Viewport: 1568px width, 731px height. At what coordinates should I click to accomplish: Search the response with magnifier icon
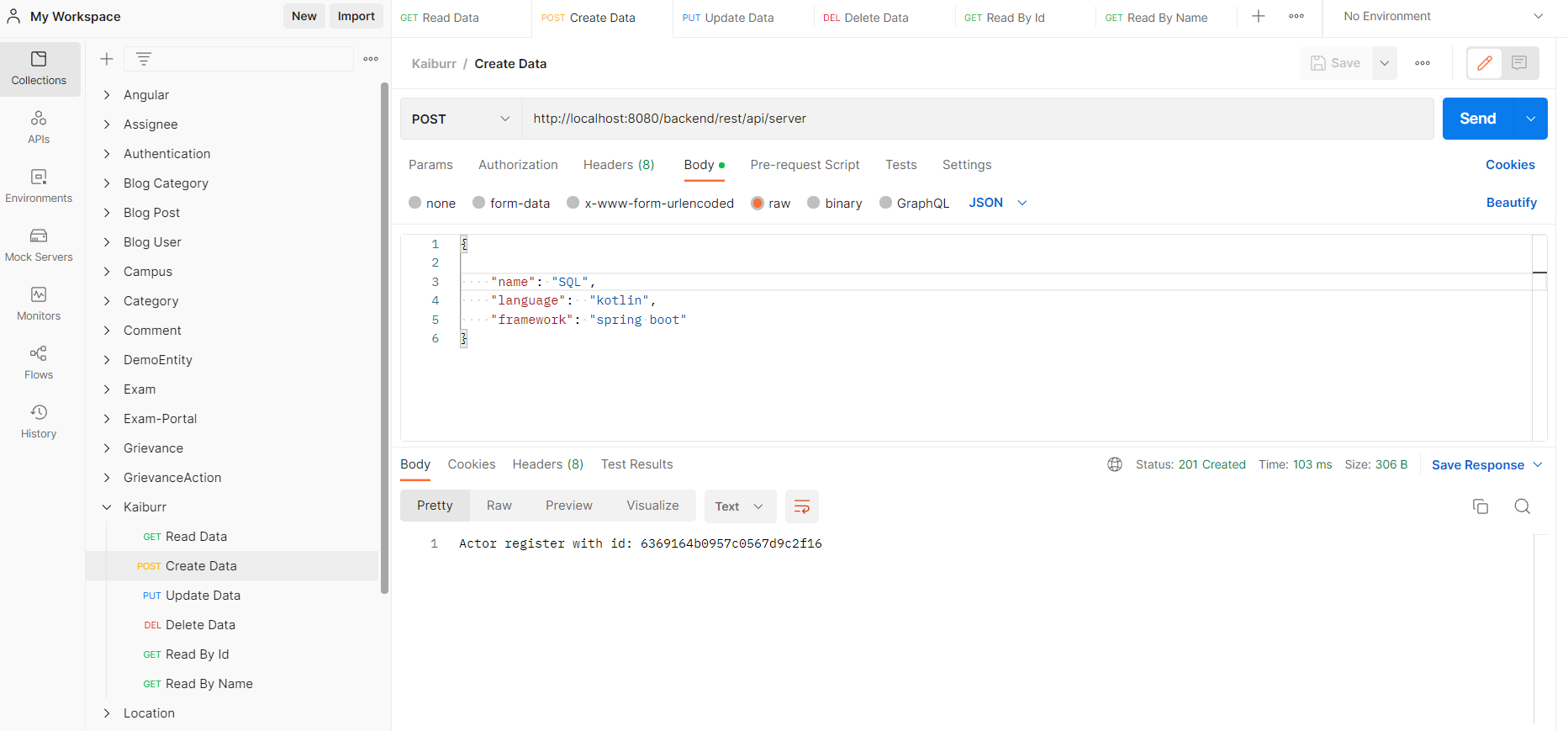(1523, 506)
